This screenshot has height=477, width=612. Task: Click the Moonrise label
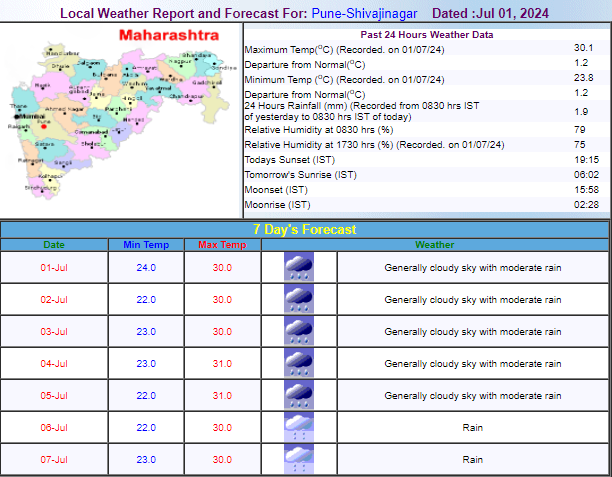tap(277, 205)
